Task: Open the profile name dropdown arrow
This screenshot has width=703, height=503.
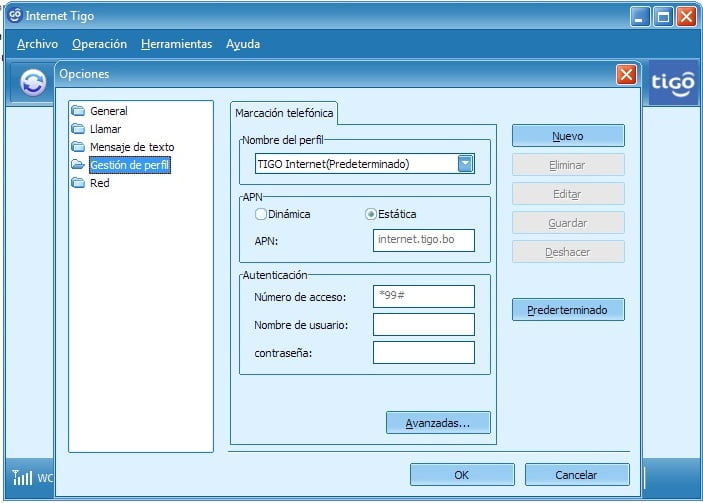Action: (x=465, y=164)
